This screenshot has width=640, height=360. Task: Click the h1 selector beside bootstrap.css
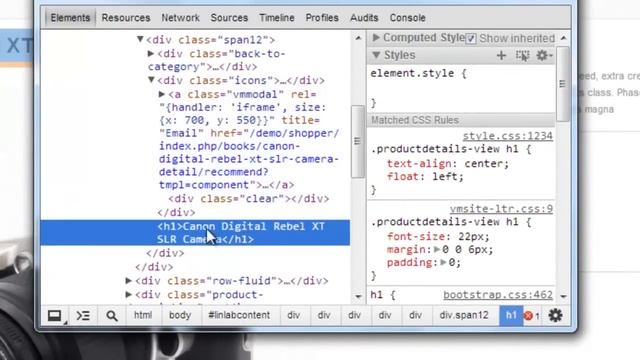377,295
